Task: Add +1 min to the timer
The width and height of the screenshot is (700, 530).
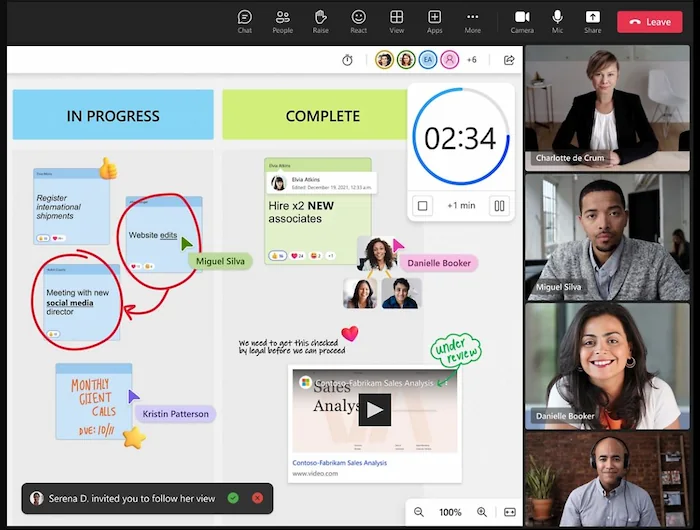Action: pyautogui.click(x=461, y=205)
